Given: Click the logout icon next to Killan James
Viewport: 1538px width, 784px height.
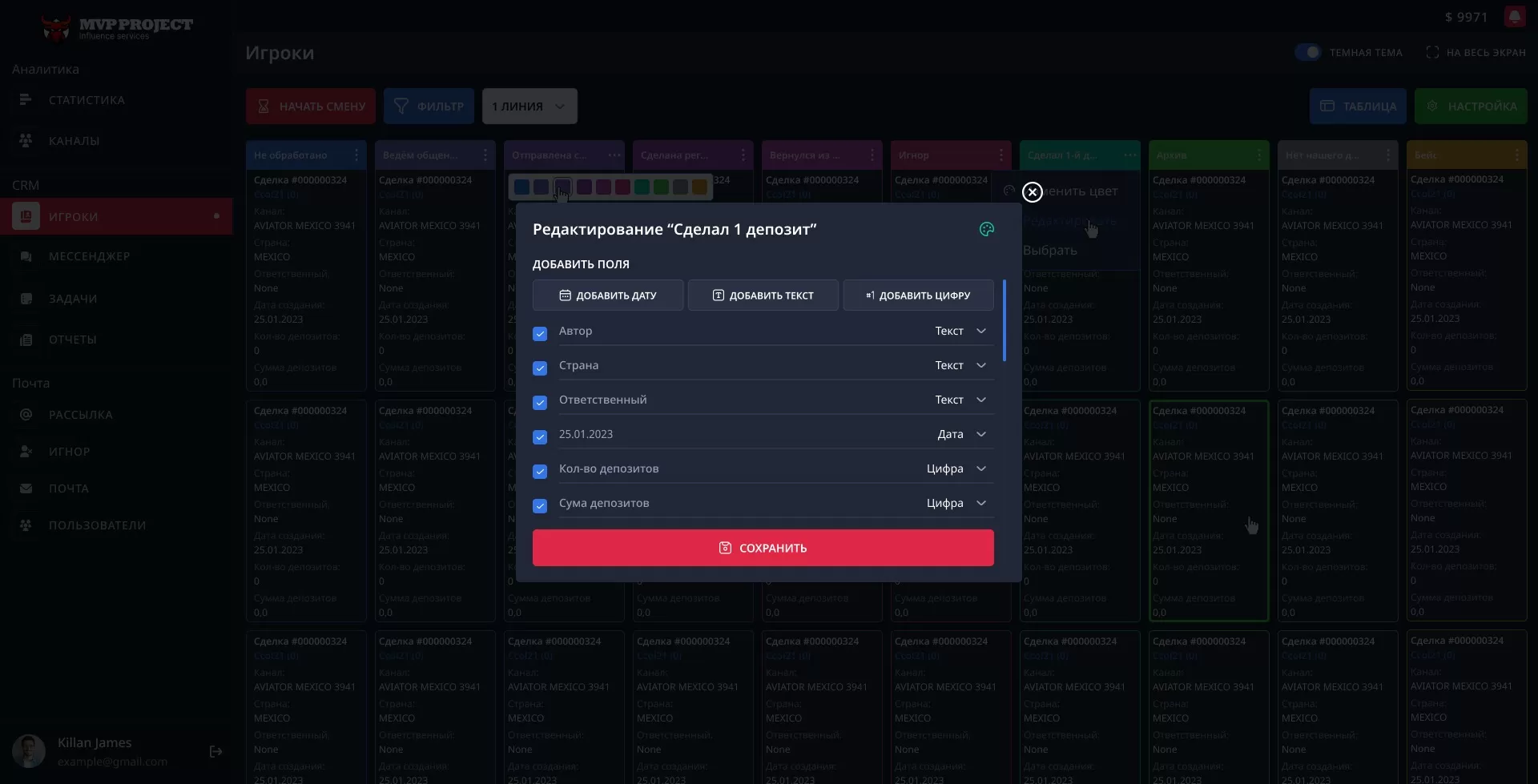Looking at the screenshot, I should [215, 752].
